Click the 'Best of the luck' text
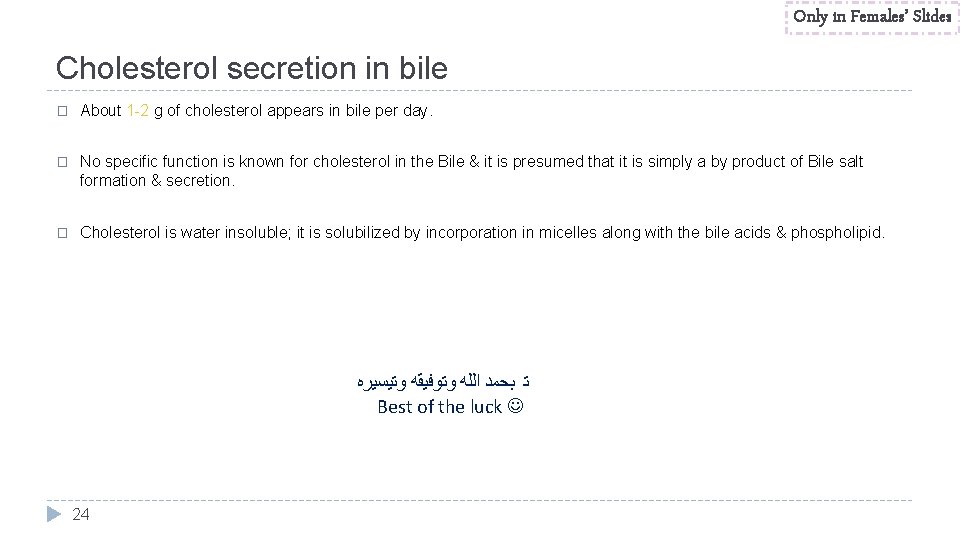This screenshot has width=960, height=540. [x=440, y=407]
